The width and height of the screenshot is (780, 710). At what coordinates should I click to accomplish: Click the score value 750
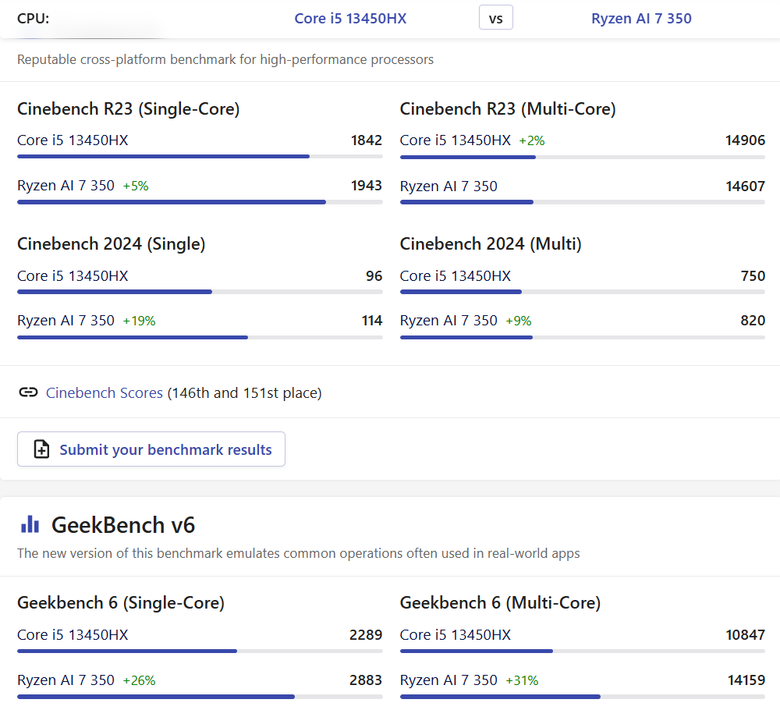[x=753, y=276]
